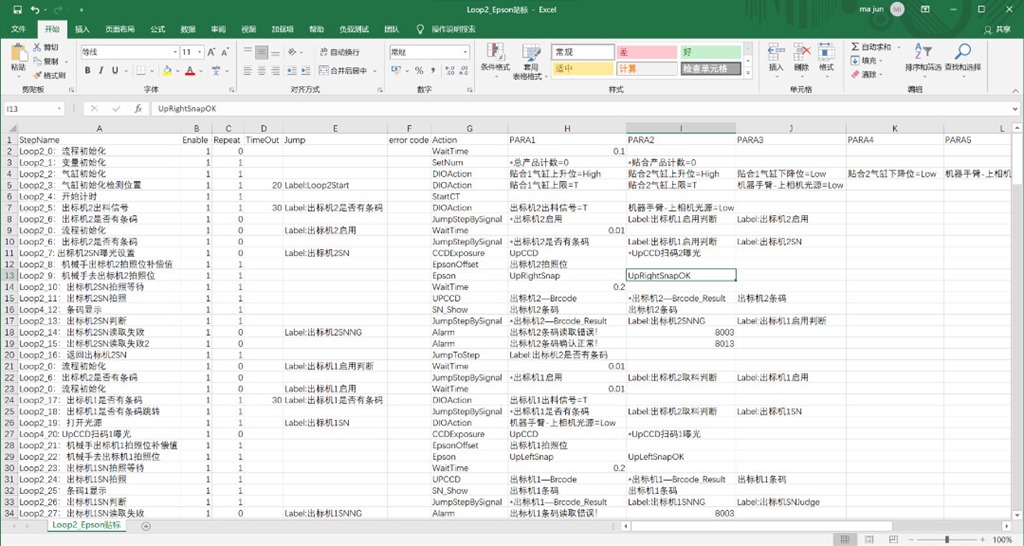Toggle Italic formatting
This screenshot has height=546, width=1024.
[101, 71]
